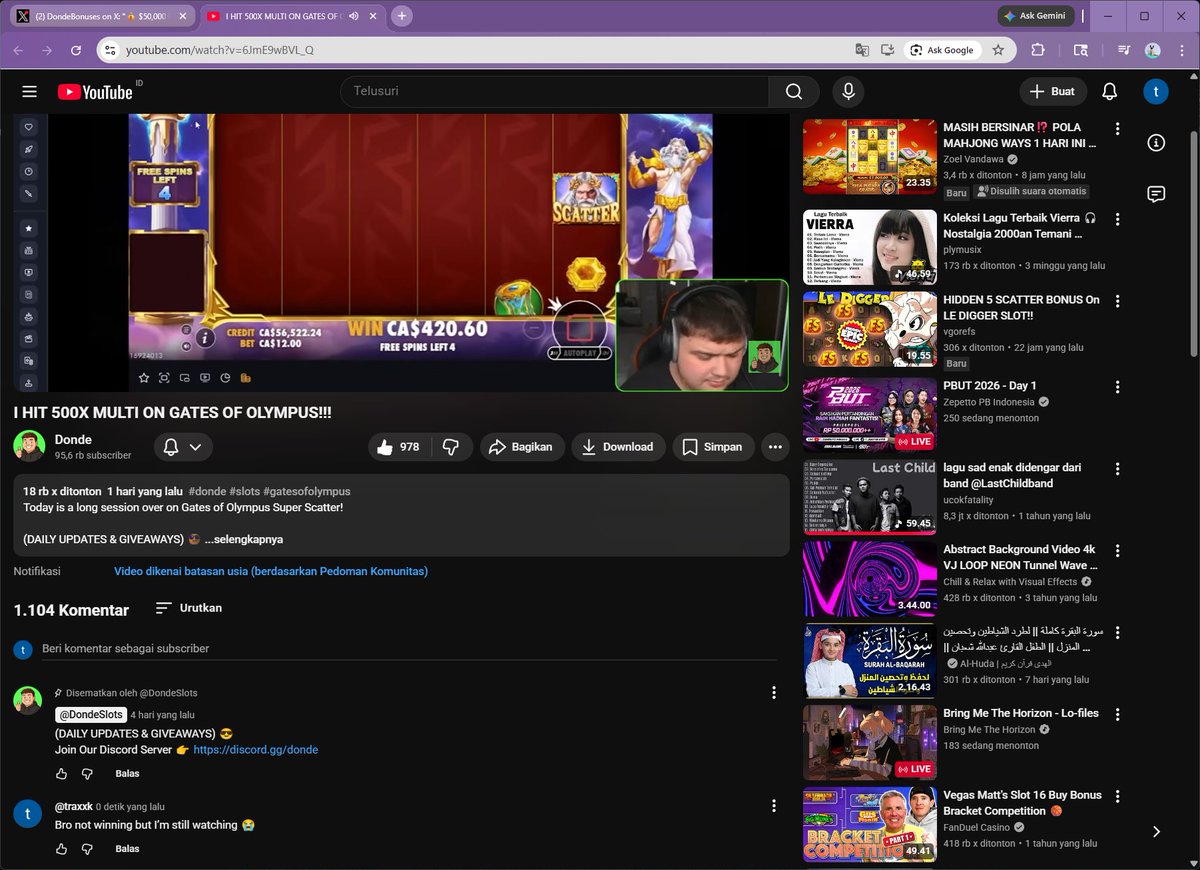Open the Chrome profile picture menu
This screenshot has width=1200, height=870.
tap(1153, 50)
